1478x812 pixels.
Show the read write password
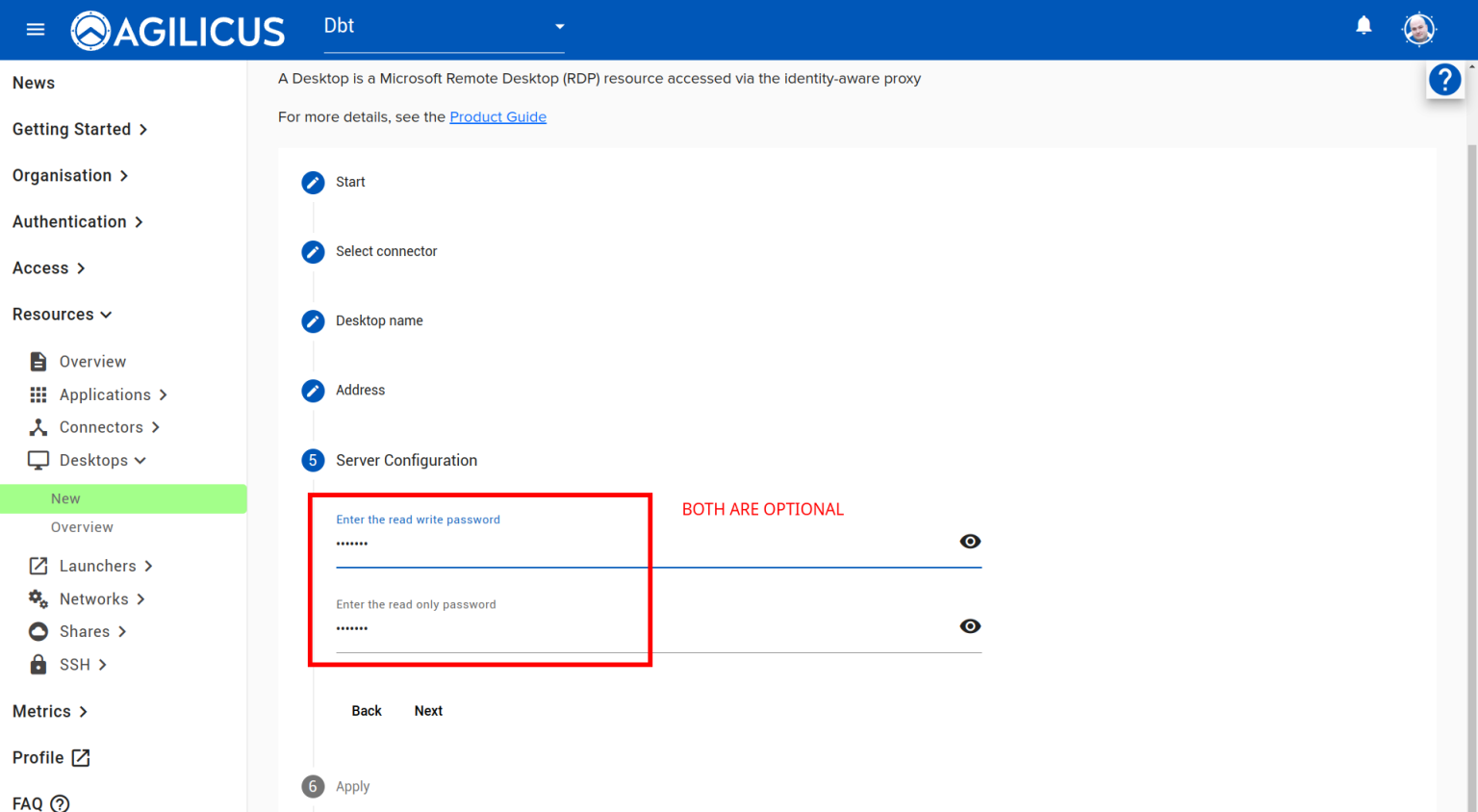coord(970,542)
